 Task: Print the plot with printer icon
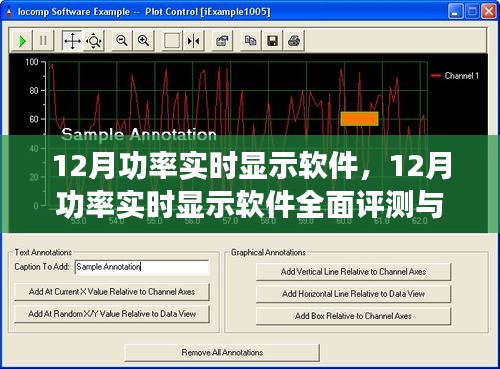(x=294, y=41)
